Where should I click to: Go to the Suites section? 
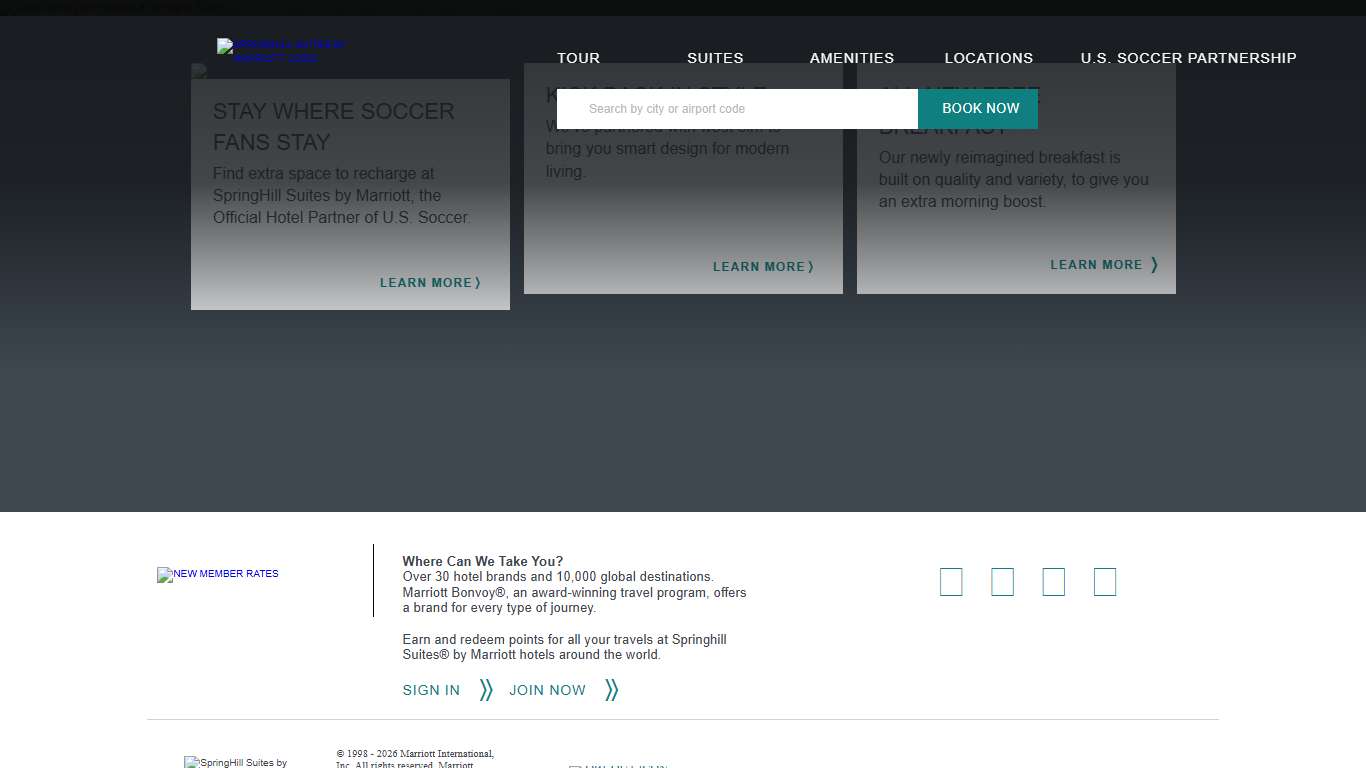pyautogui.click(x=715, y=58)
